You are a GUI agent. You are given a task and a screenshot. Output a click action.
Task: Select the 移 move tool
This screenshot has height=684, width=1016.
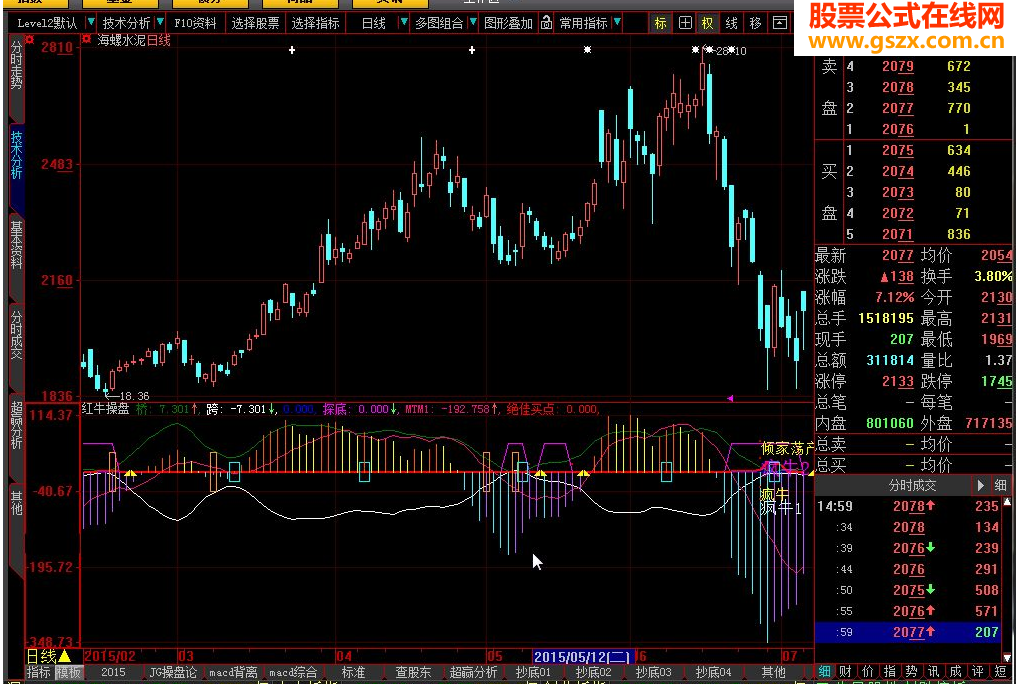pyautogui.click(x=756, y=23)
